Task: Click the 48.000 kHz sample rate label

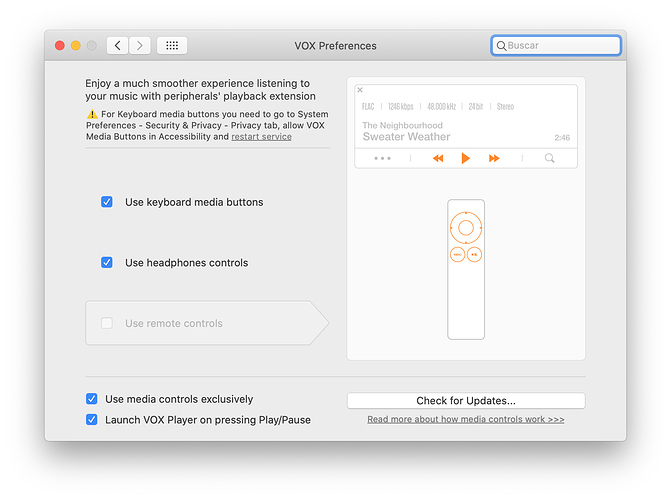Action: [x=442, y=107]
